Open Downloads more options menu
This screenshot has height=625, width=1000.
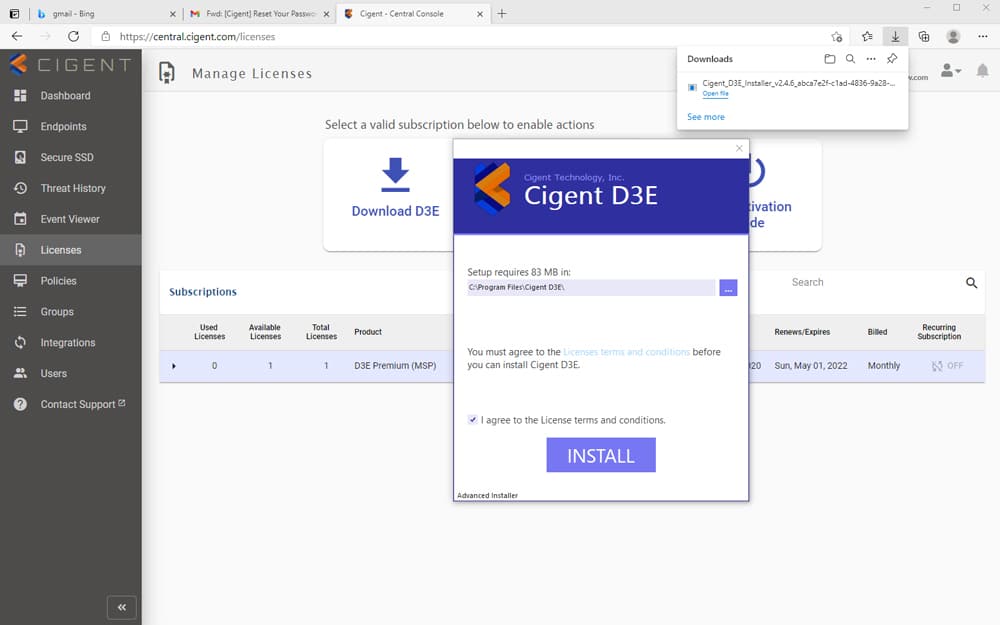pyautogui.click(x=871, y=59)
